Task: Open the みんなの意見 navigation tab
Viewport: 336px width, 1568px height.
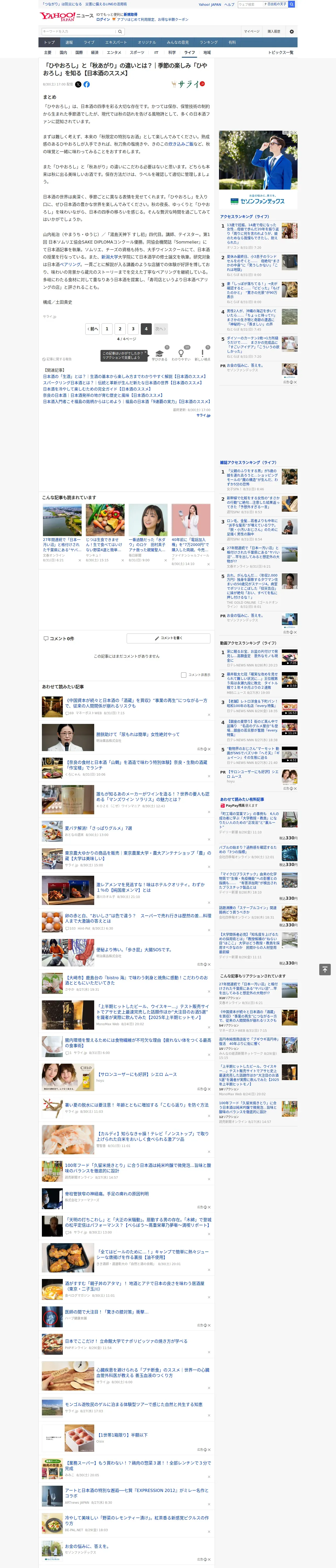Action: tap(177, 43)
